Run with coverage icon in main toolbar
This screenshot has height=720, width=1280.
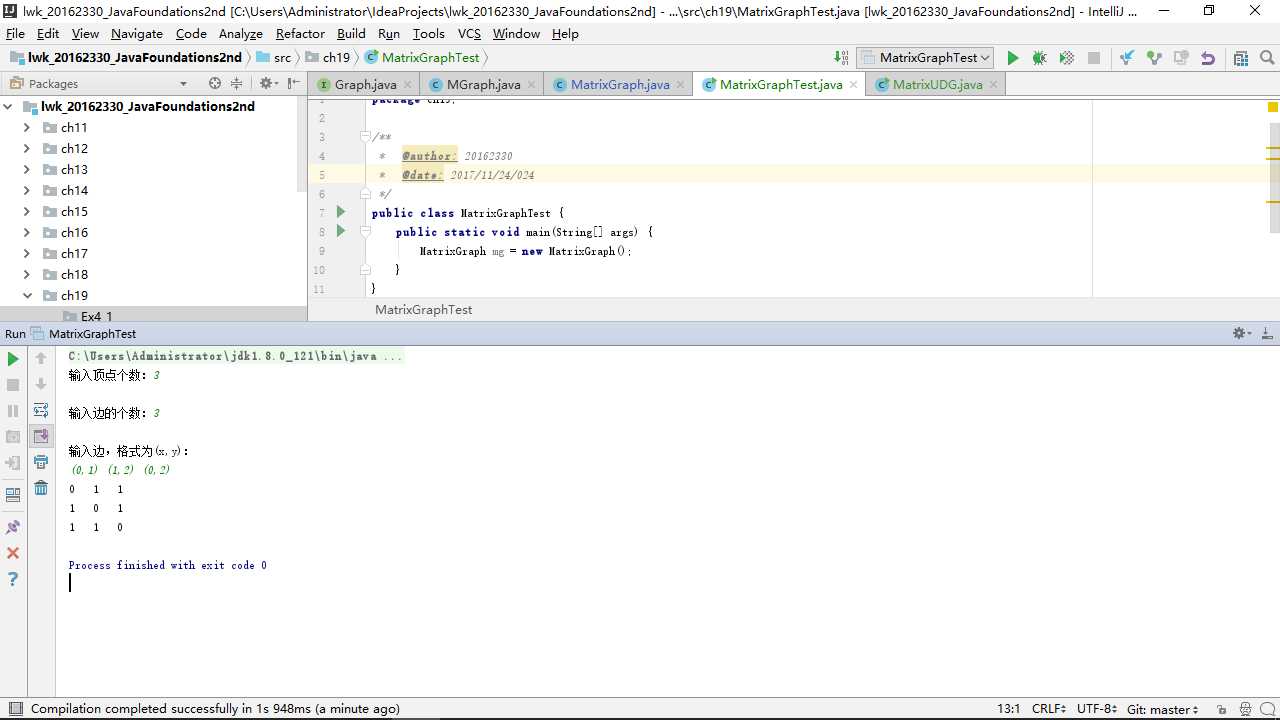click(1066, 58)
